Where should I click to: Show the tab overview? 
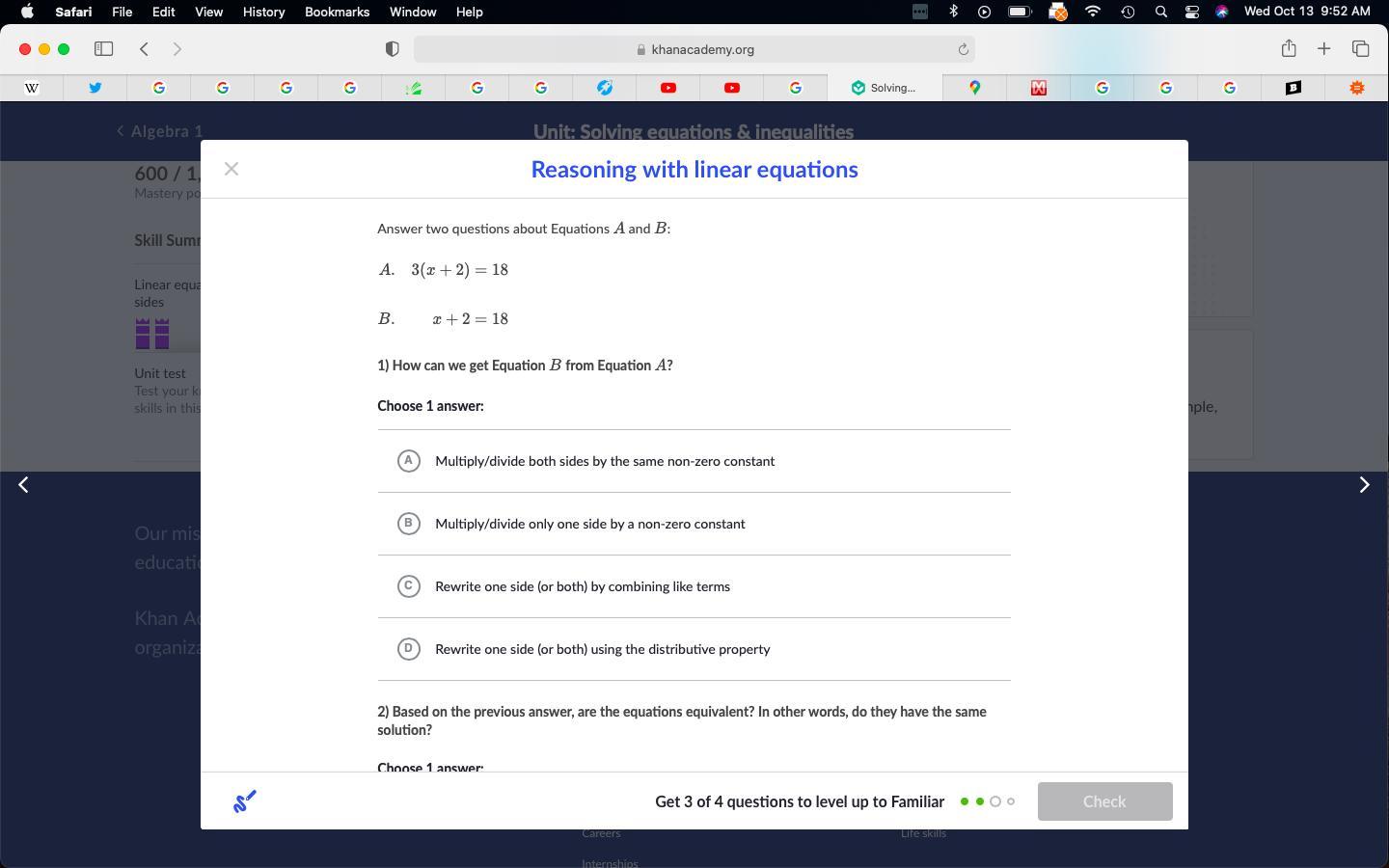tap(1361, 48)
